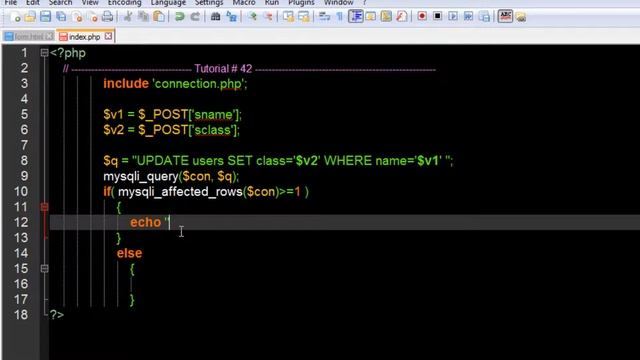Viewport: 640px width, 360px height.
Task: Click the 'sname' string on line 5
Action: click(x=213, y=115)
